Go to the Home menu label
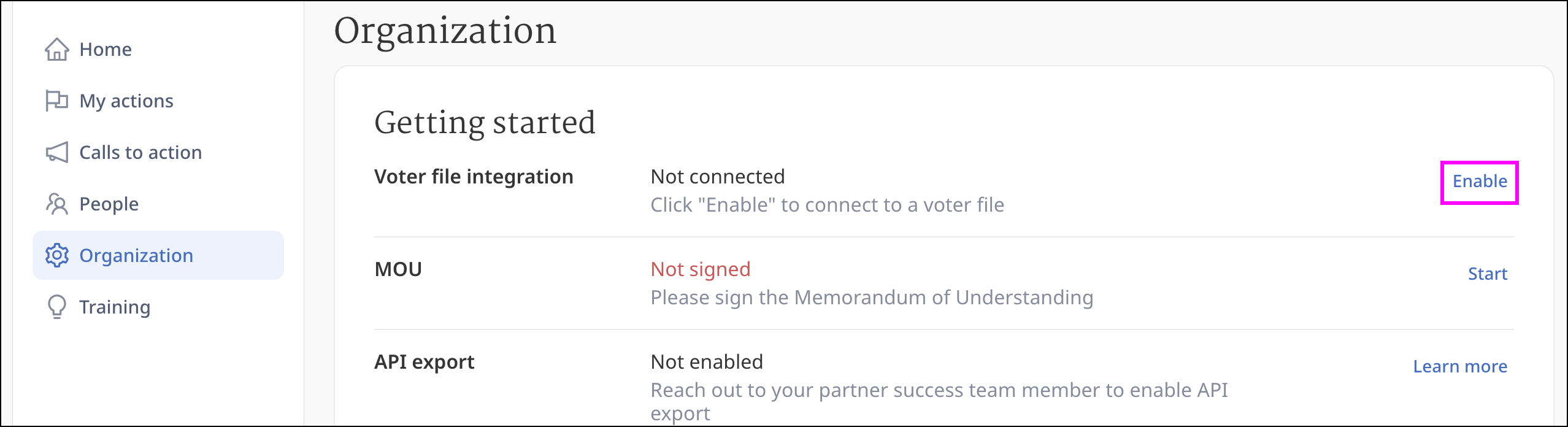This screenshot has height=427, width=1568. 106,50
